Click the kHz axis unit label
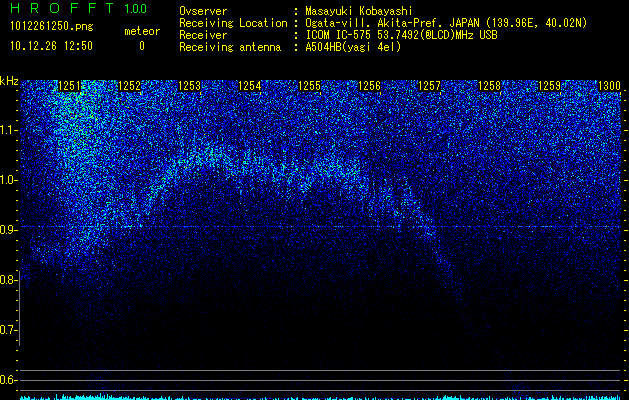This screenshot has width=629, height=400. [x=9, y=81]
